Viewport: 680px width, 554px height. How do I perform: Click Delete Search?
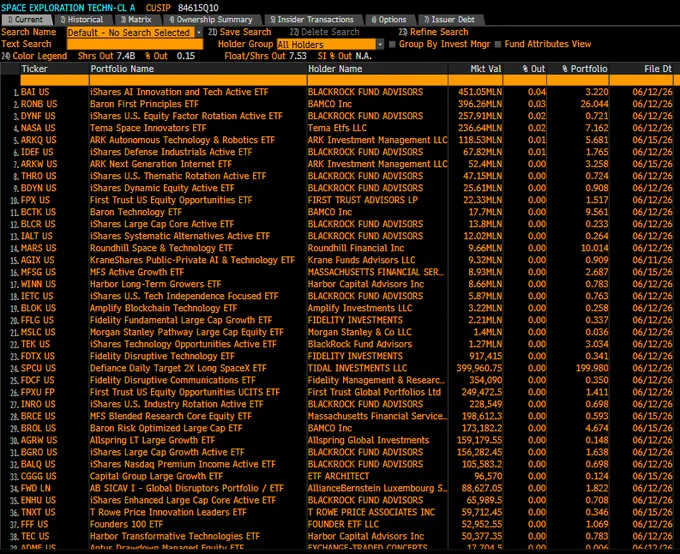click(x=324, y=32)
